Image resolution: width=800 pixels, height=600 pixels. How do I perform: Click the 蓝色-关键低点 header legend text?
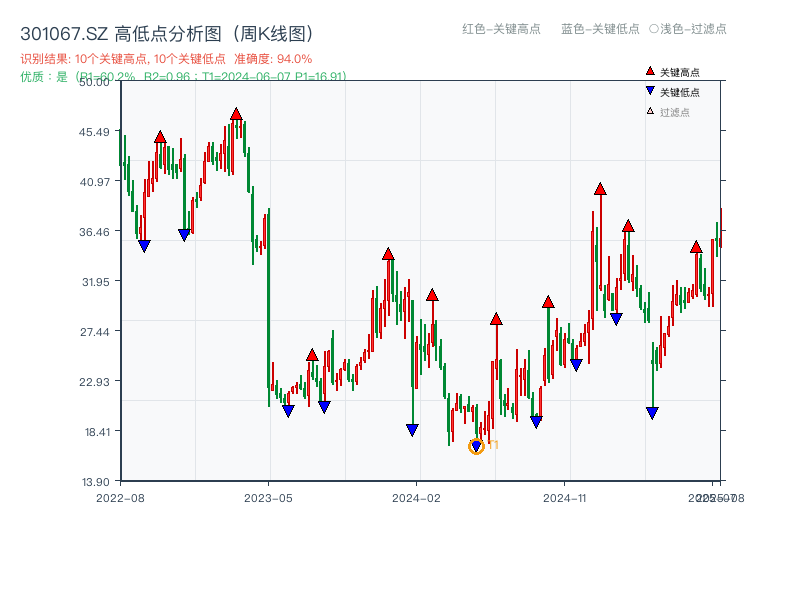[x=600, y=29]
